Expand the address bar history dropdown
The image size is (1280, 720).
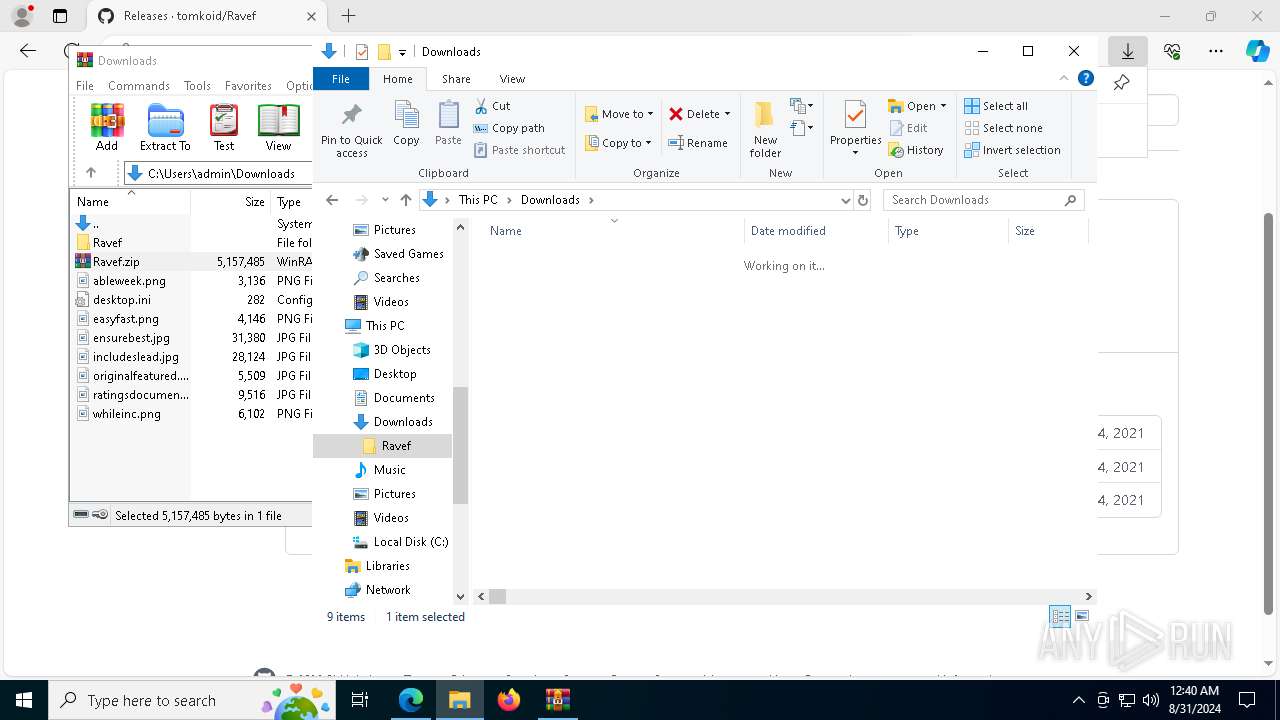(846, 200)
